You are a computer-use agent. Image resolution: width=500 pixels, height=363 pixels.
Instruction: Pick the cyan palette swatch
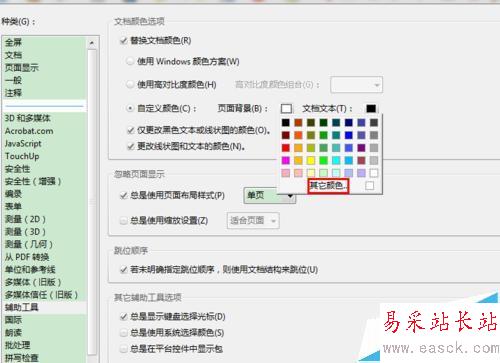tap(336, 160)
